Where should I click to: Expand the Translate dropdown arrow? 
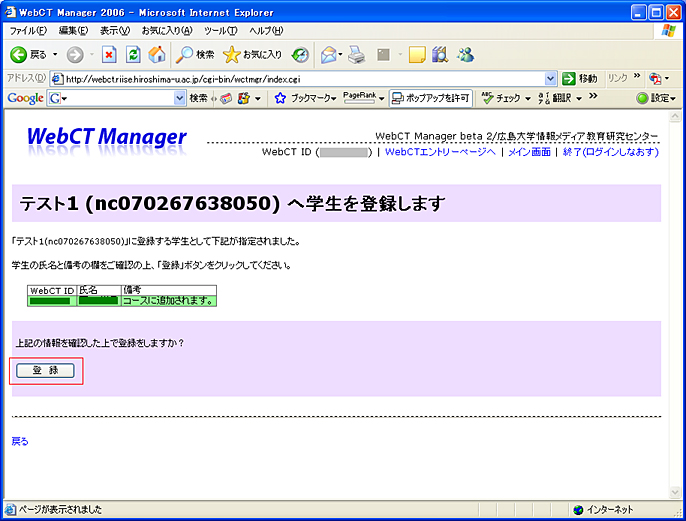tap(579, 99)
